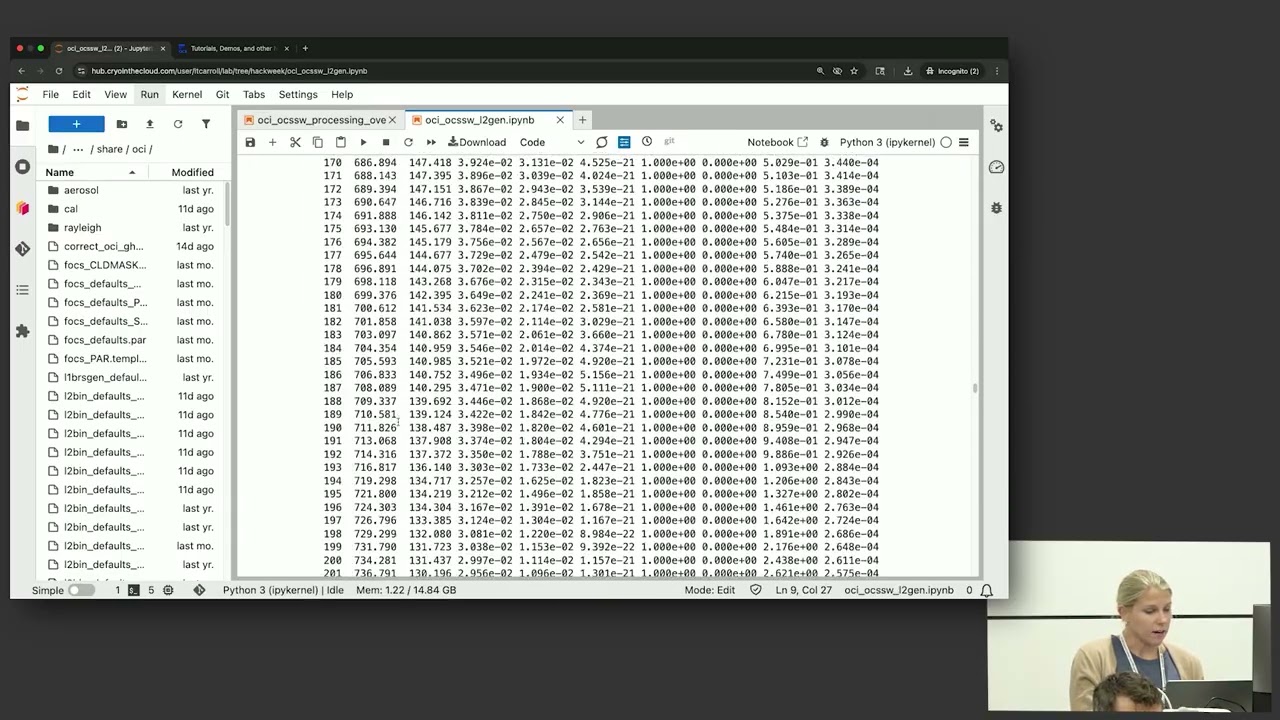Open the Kernel menu
Viewport: 1280px width, 720px height.
tap(187, 94)
